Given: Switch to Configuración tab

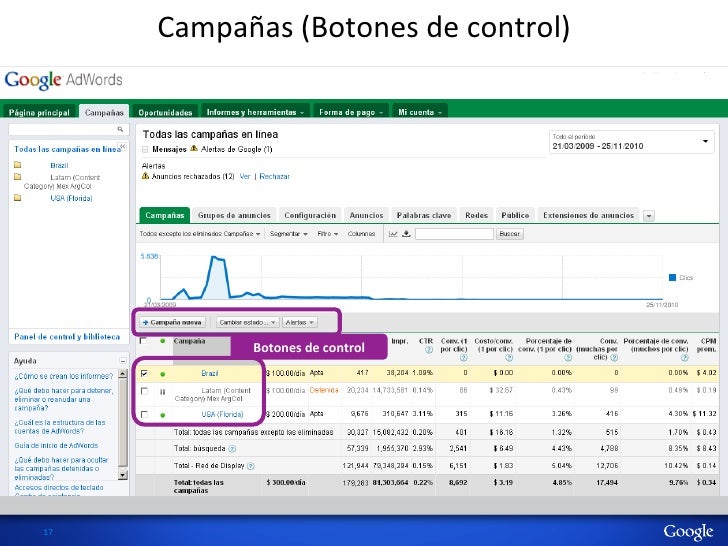Looking at the screenshot, I should coord(310,215).
